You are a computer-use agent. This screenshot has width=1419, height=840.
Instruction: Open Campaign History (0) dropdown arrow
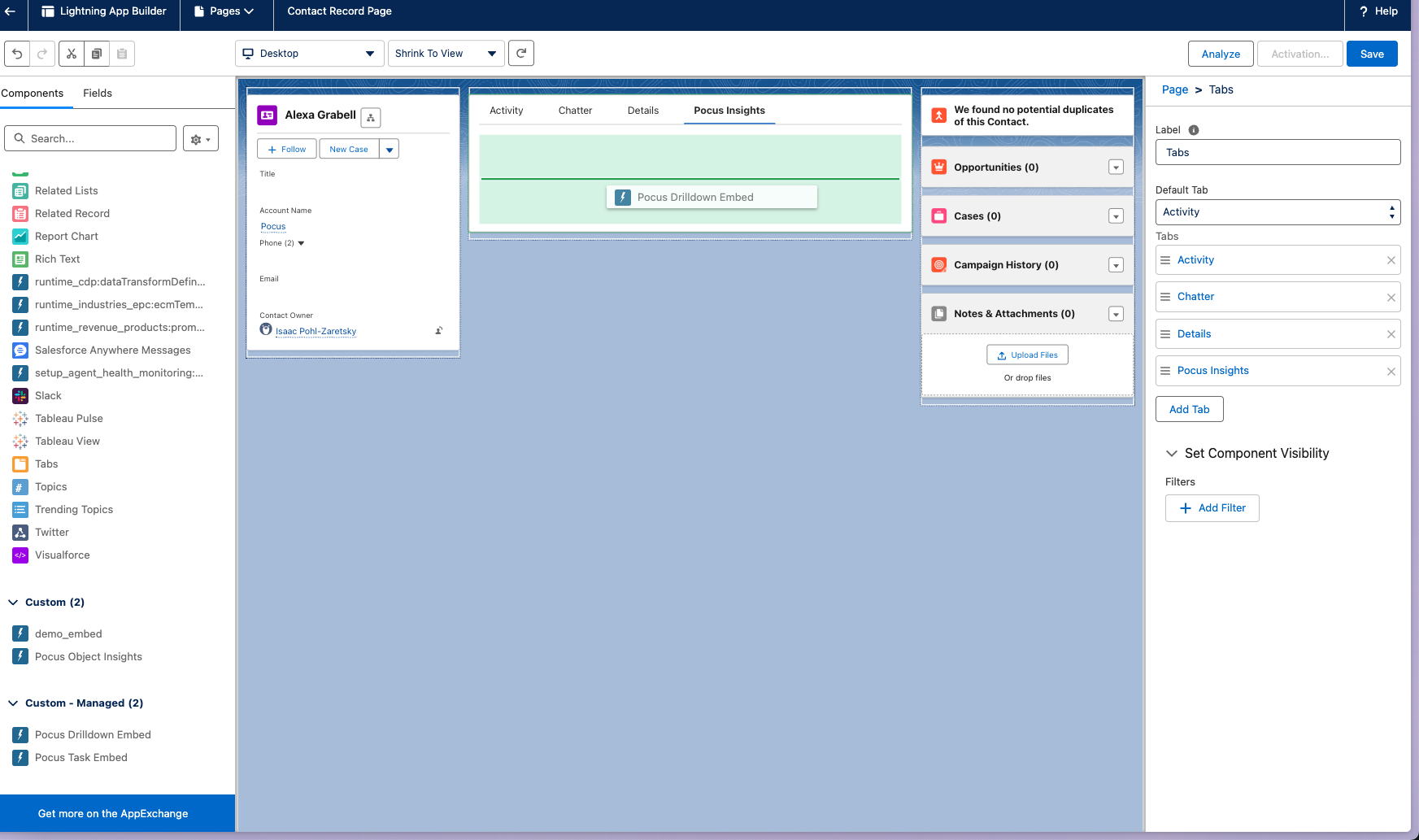click(1116, 265)
